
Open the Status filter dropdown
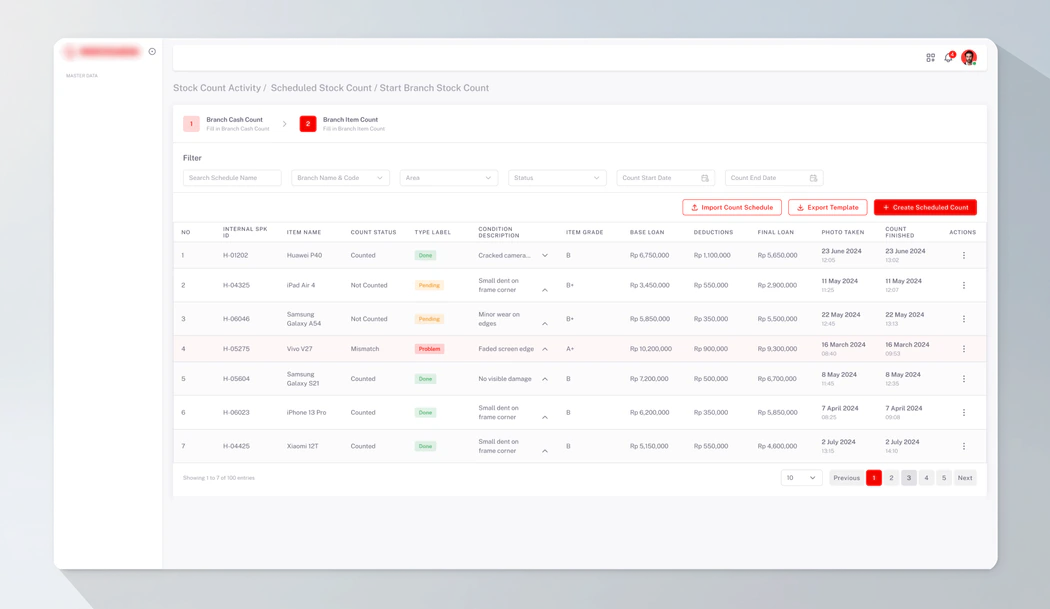(x=557, y=178)
